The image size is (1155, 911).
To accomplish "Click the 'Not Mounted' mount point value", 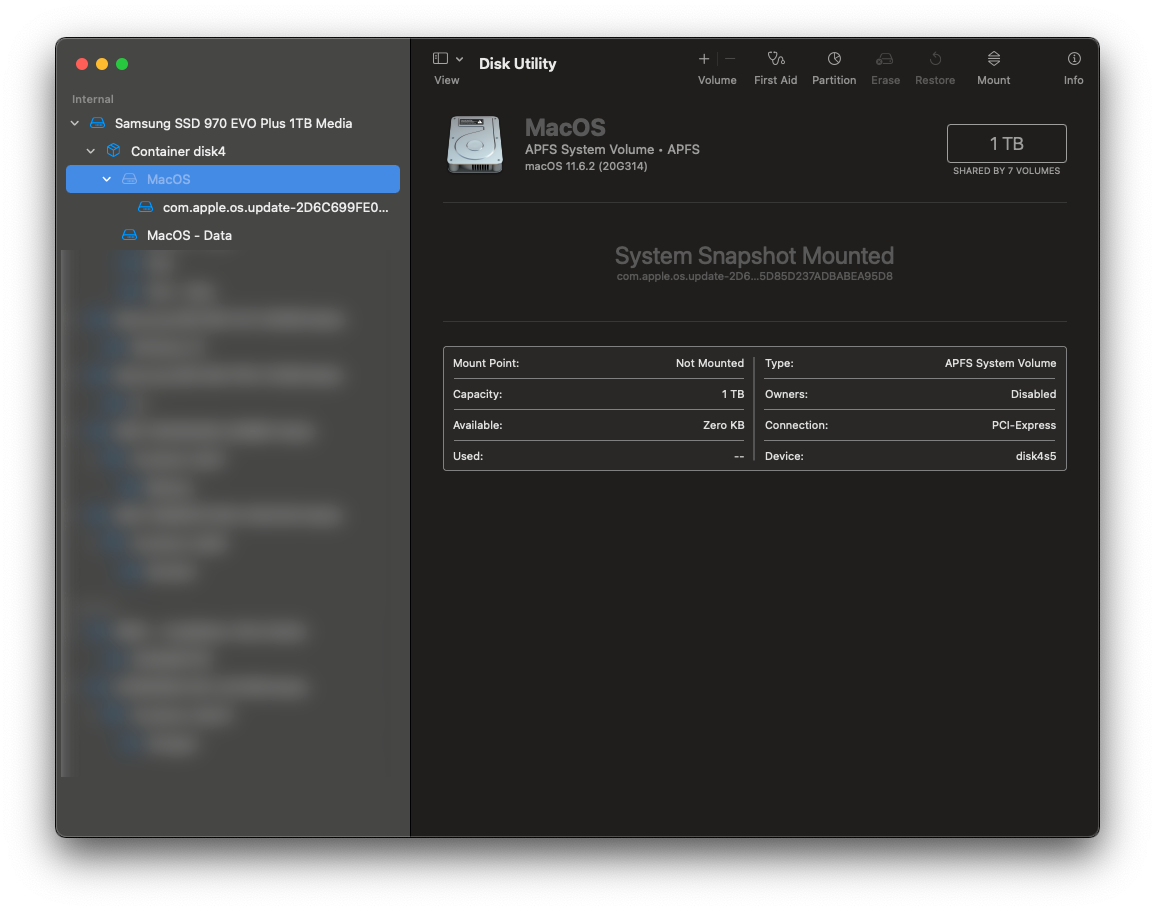I will [x=709, y=363].
